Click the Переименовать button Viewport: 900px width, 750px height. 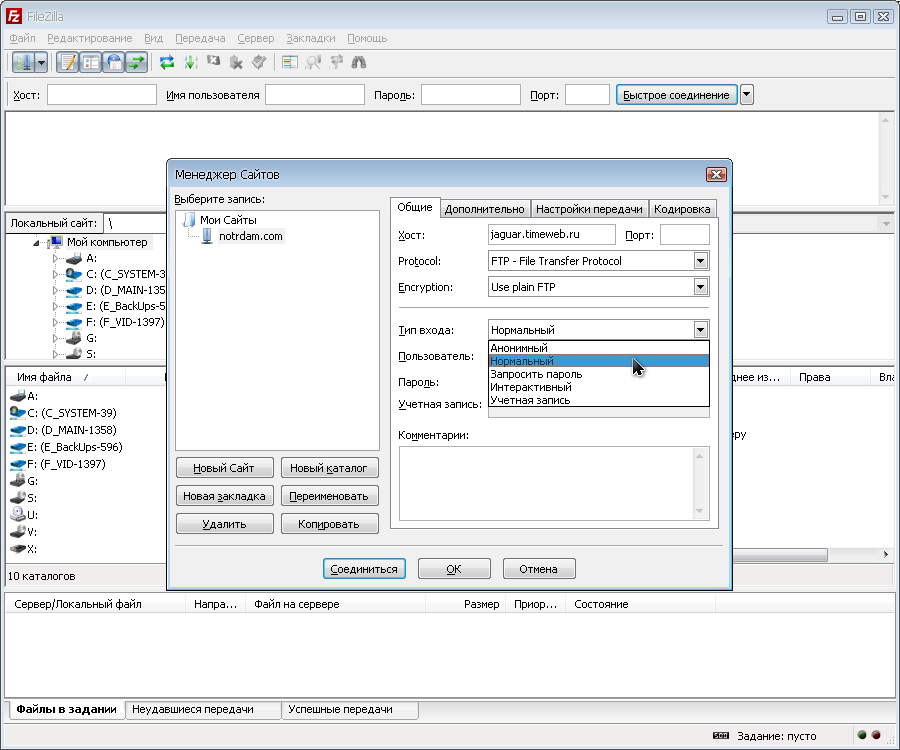[x=329, y=496]
